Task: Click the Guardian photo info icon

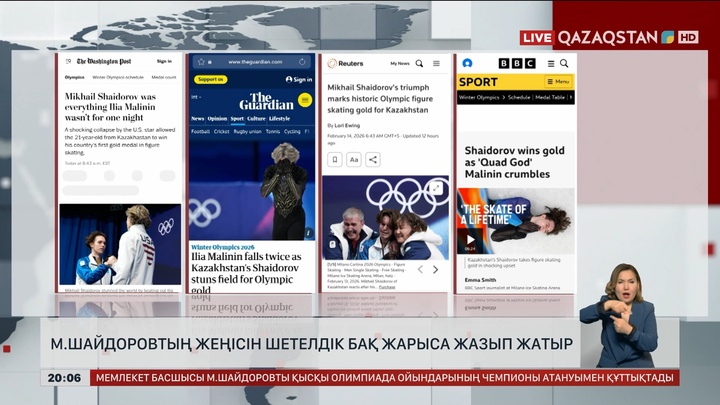Action: (309, 233)
